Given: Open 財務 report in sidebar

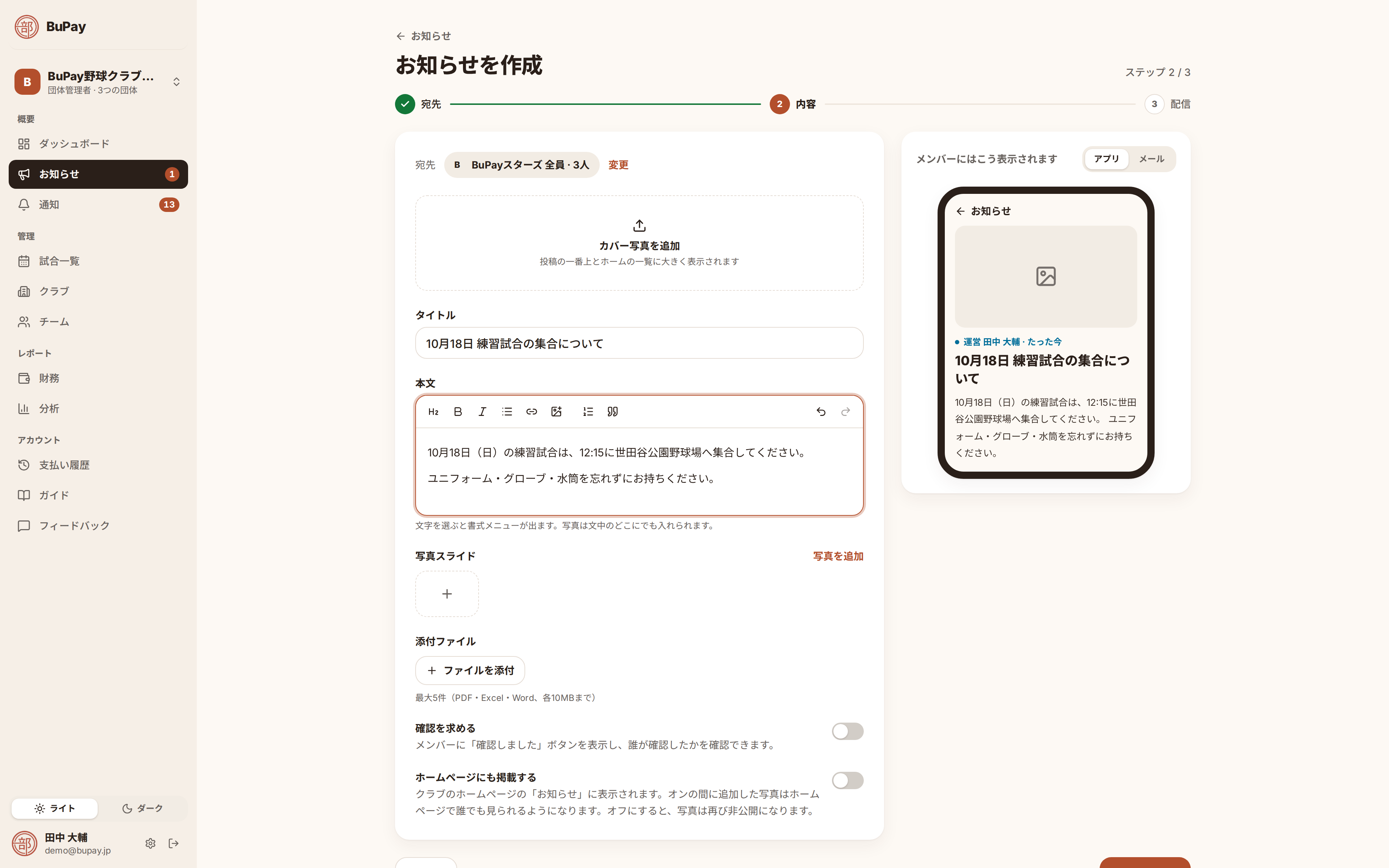Looking at the screenshot, I should tap(98, 378).
